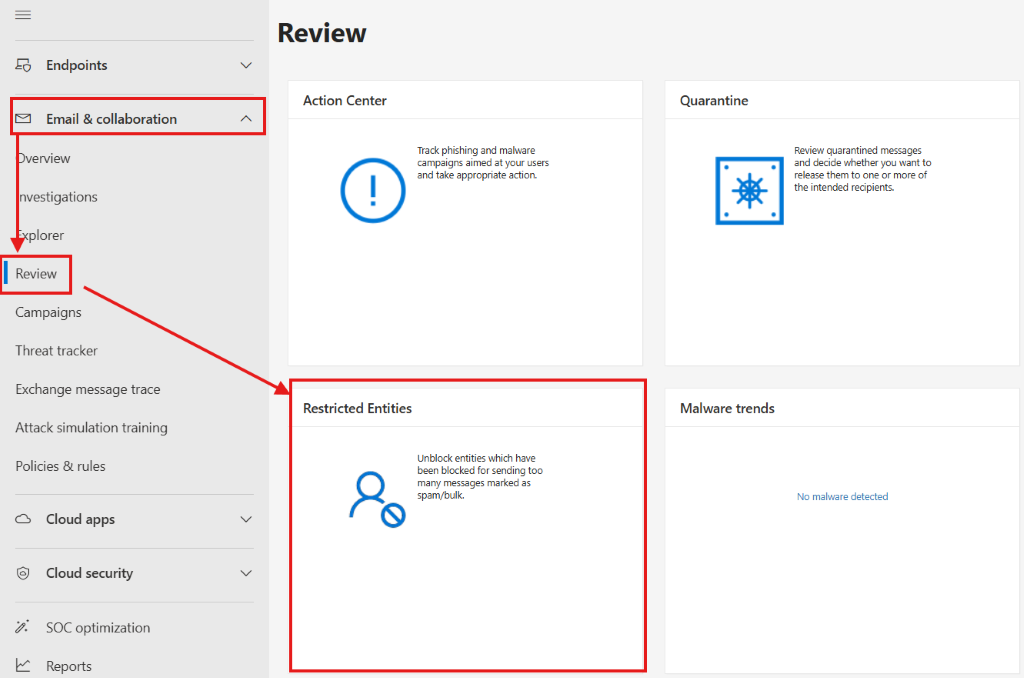Image resolution: width=1024 pixels, height=678 pixels.
Task: Click the Restricted Entities blocked user icon
Action: pos(377,500)
